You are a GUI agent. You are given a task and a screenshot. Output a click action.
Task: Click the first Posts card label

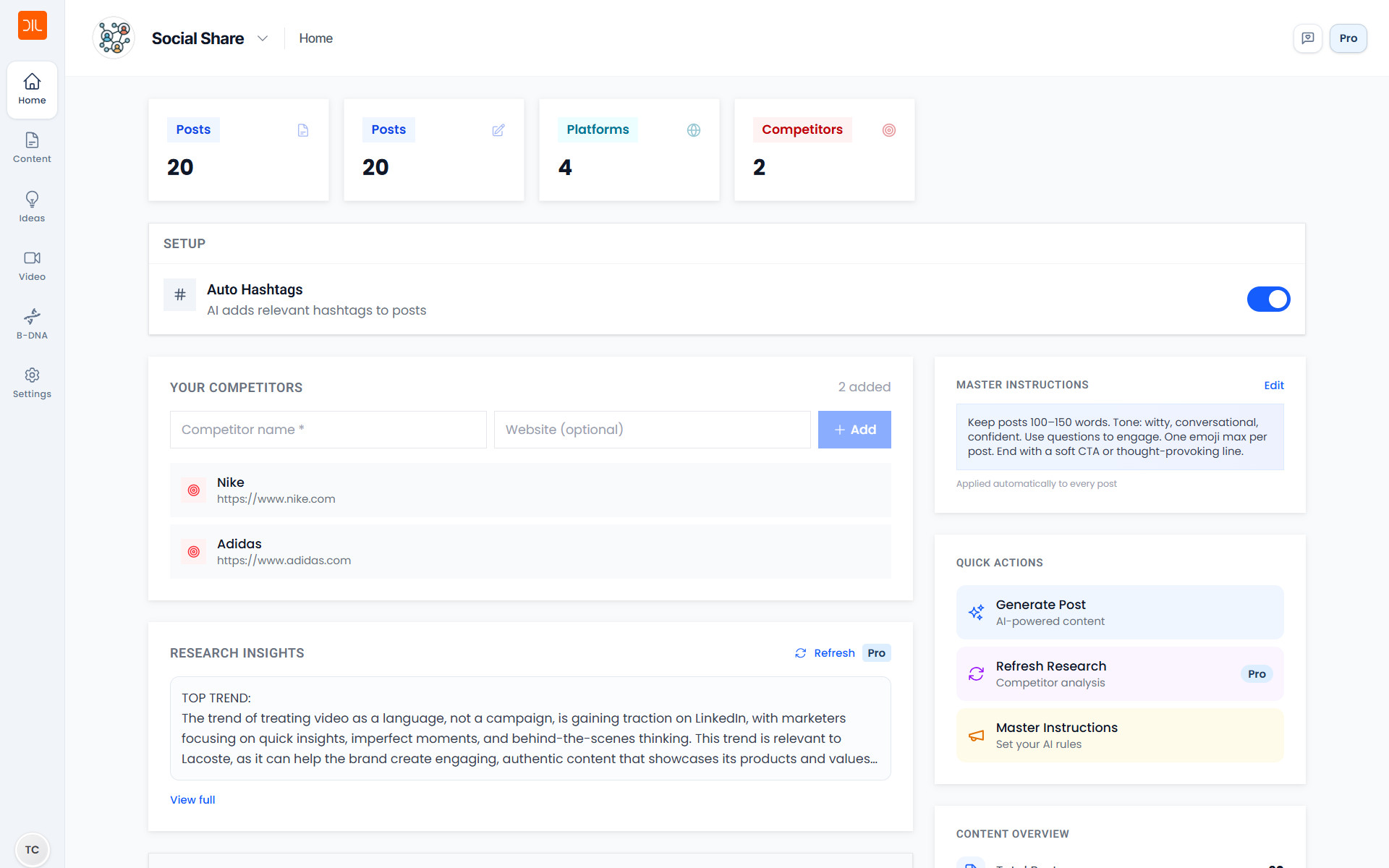click(x=193, y=129)
